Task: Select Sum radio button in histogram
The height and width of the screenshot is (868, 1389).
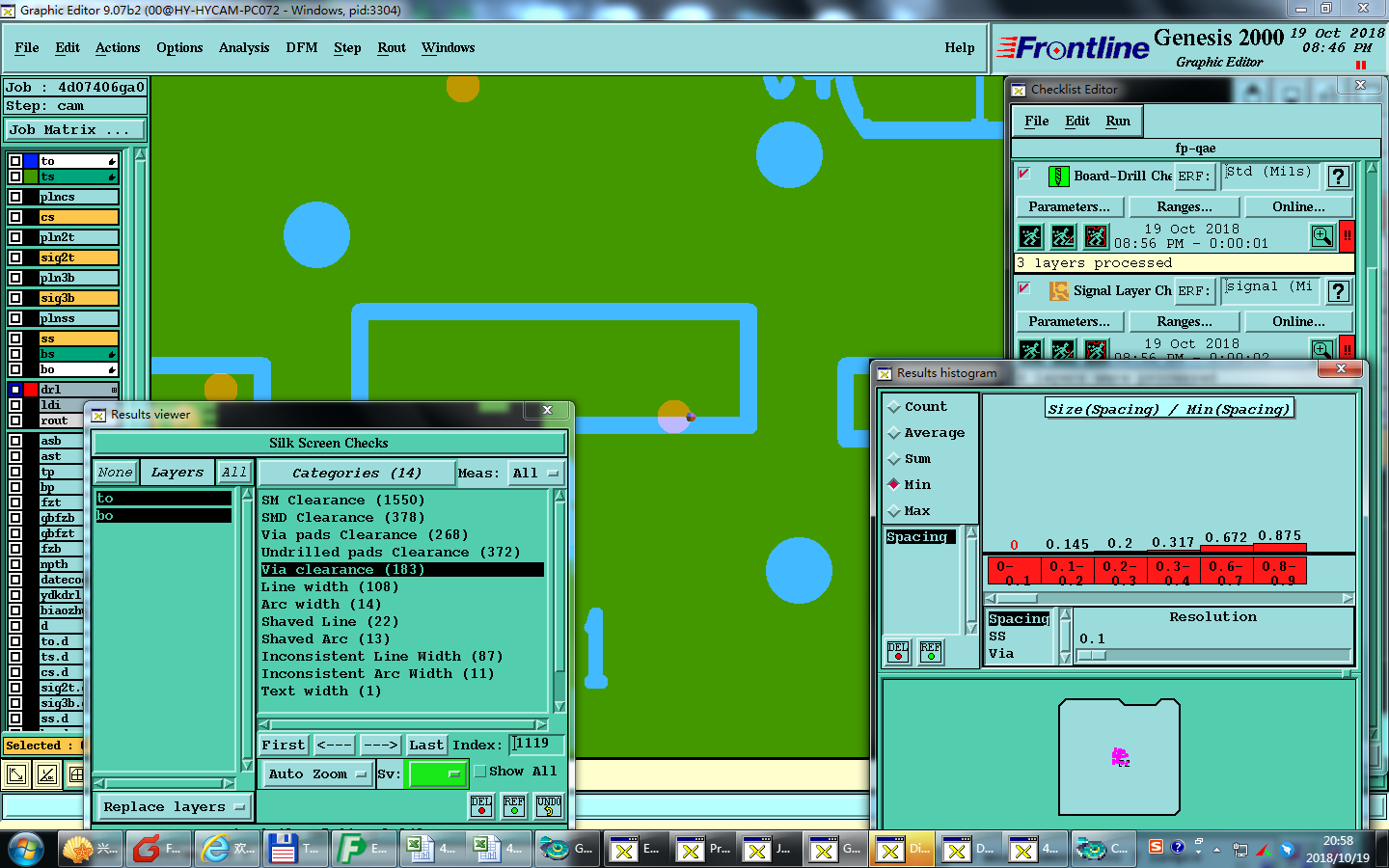Action: [x=894, y=459]
